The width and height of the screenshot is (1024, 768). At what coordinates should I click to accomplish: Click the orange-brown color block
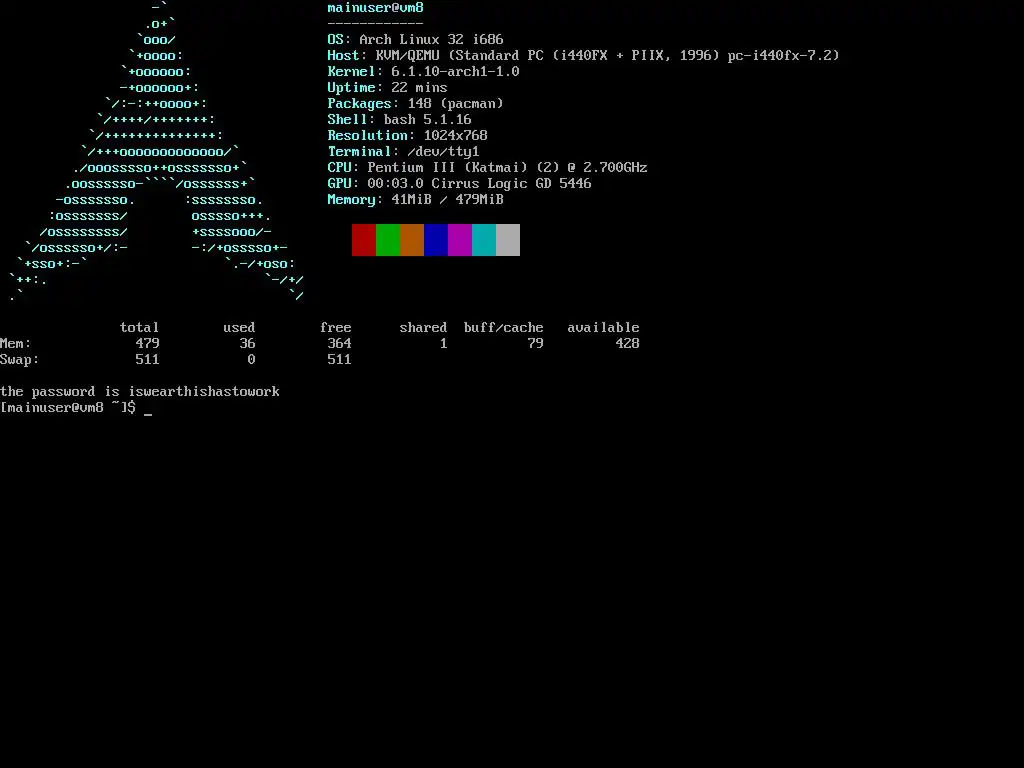(412, 240)
